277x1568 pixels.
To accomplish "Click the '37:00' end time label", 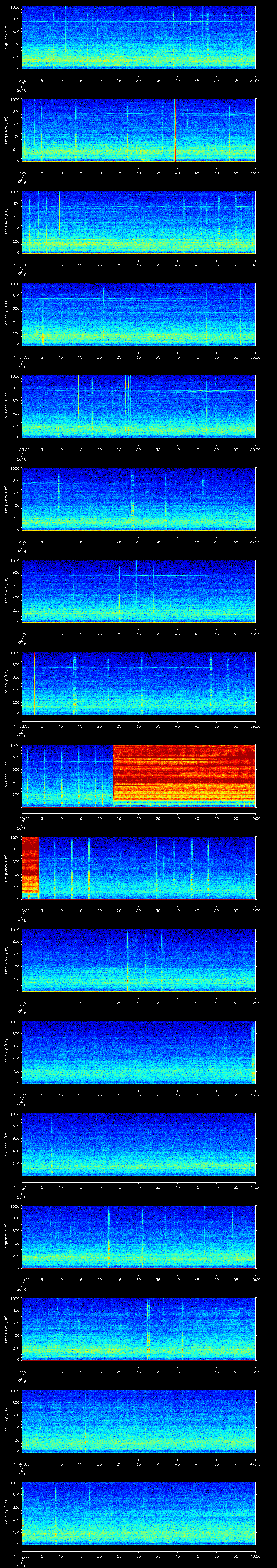I will coord(255,542).
